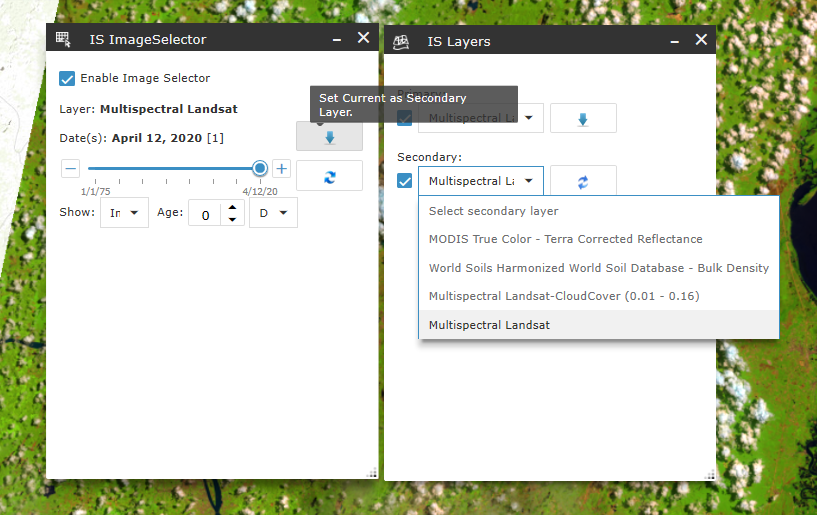817x515 pixels.
Task: Close the IS ImageSelector panel
Action: pos(364,38)
